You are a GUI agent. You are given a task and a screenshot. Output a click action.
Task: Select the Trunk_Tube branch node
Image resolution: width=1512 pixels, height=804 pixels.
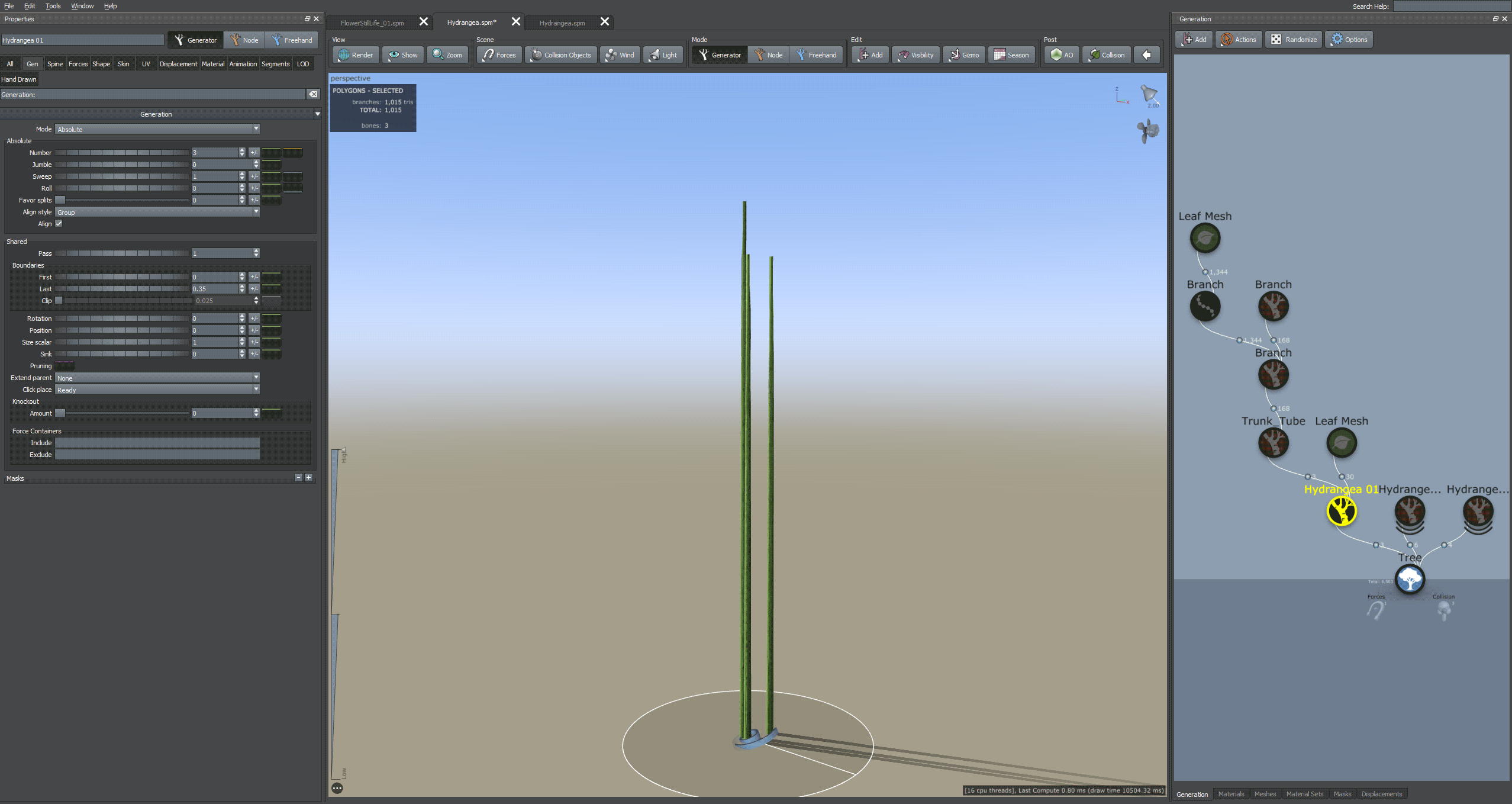(1273, 443)
